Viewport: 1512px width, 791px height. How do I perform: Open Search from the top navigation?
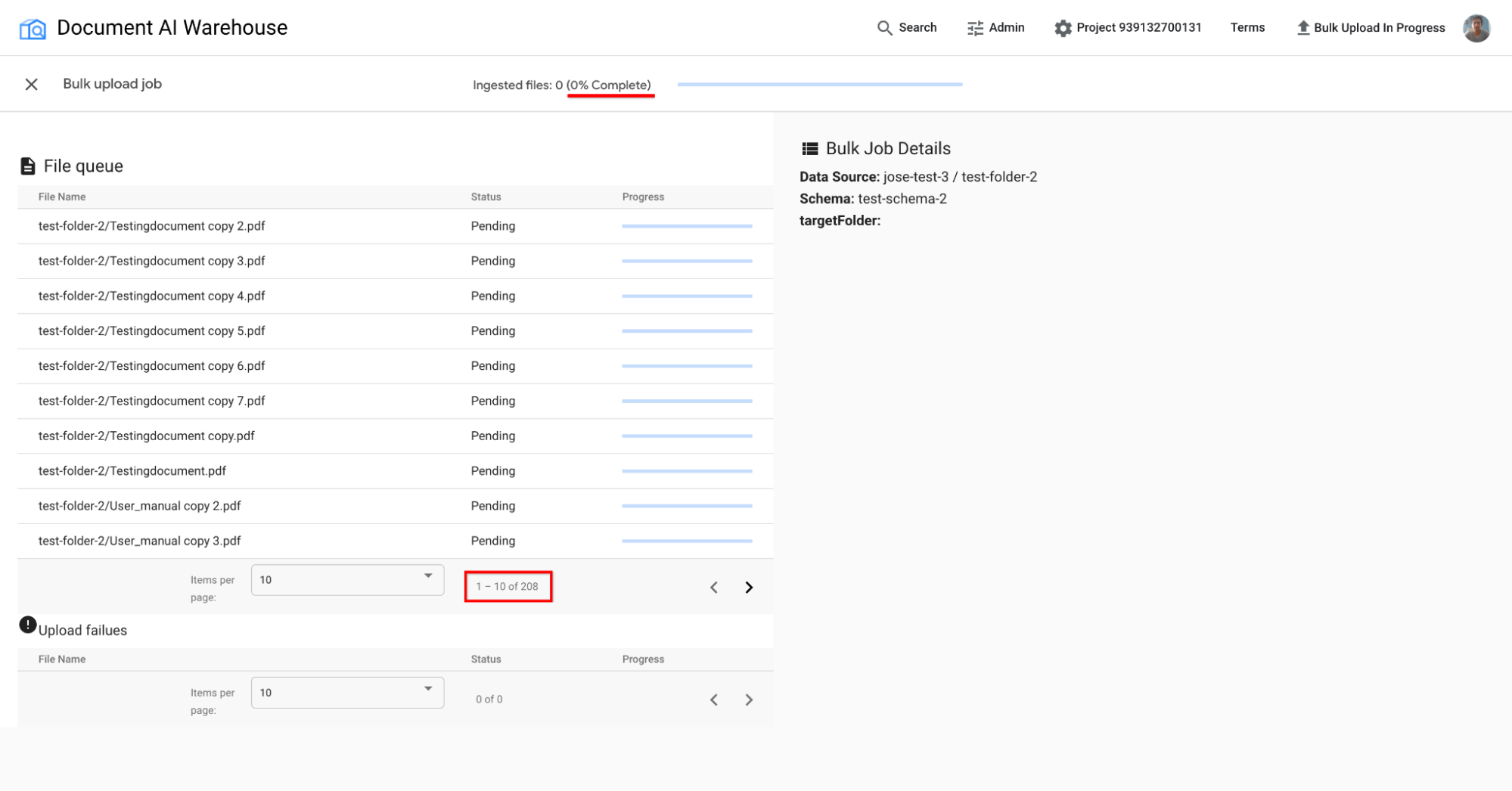tap(907, 28)
